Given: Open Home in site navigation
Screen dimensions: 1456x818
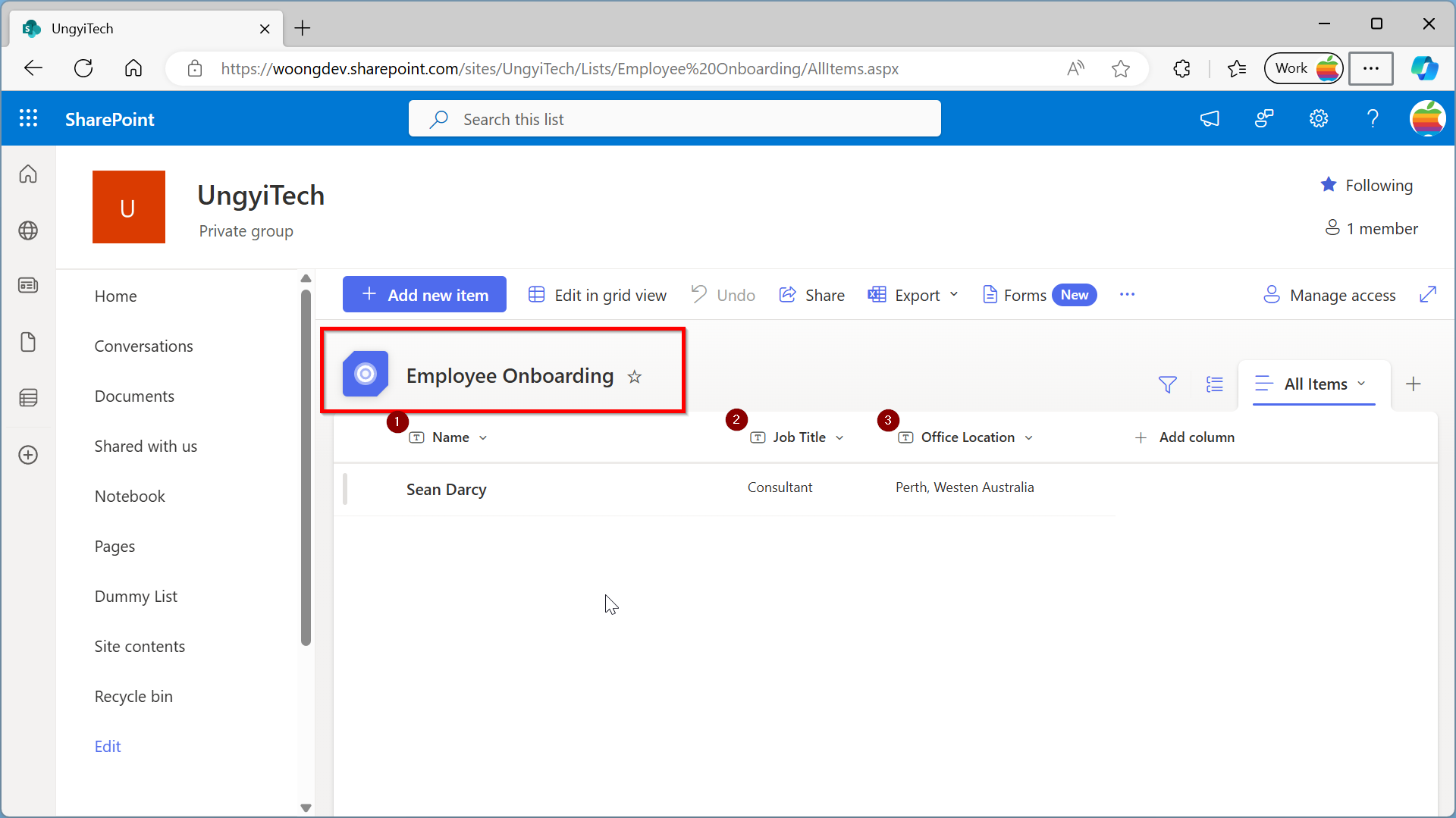Looking at the screenshot, I should tap(116, 296).
